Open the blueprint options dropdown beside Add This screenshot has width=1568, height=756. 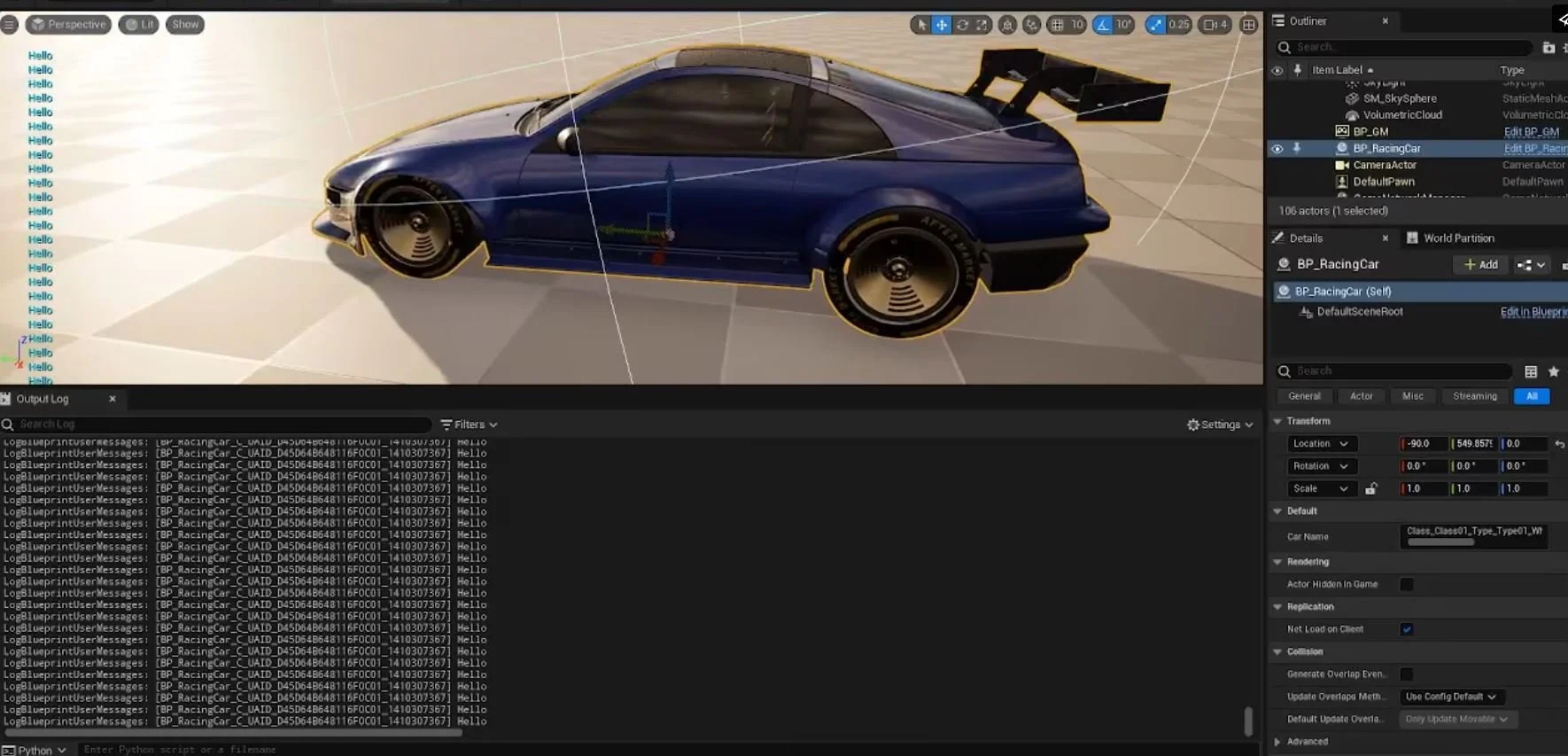(x=1531, y=265)
